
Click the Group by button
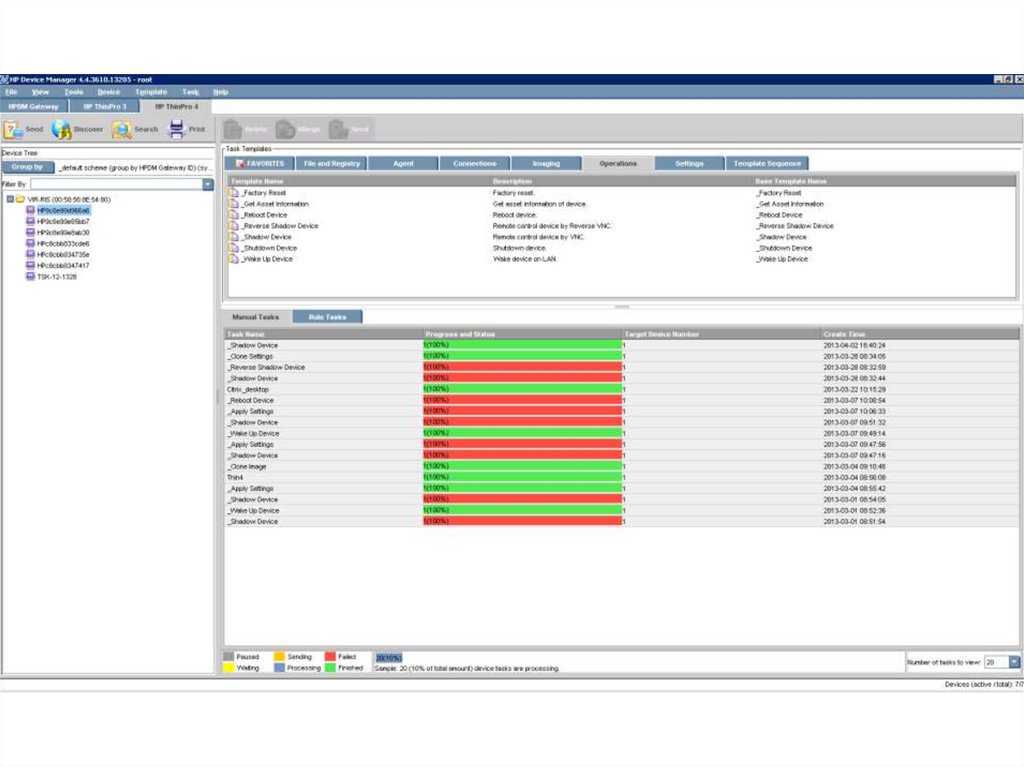pos(27,167)
